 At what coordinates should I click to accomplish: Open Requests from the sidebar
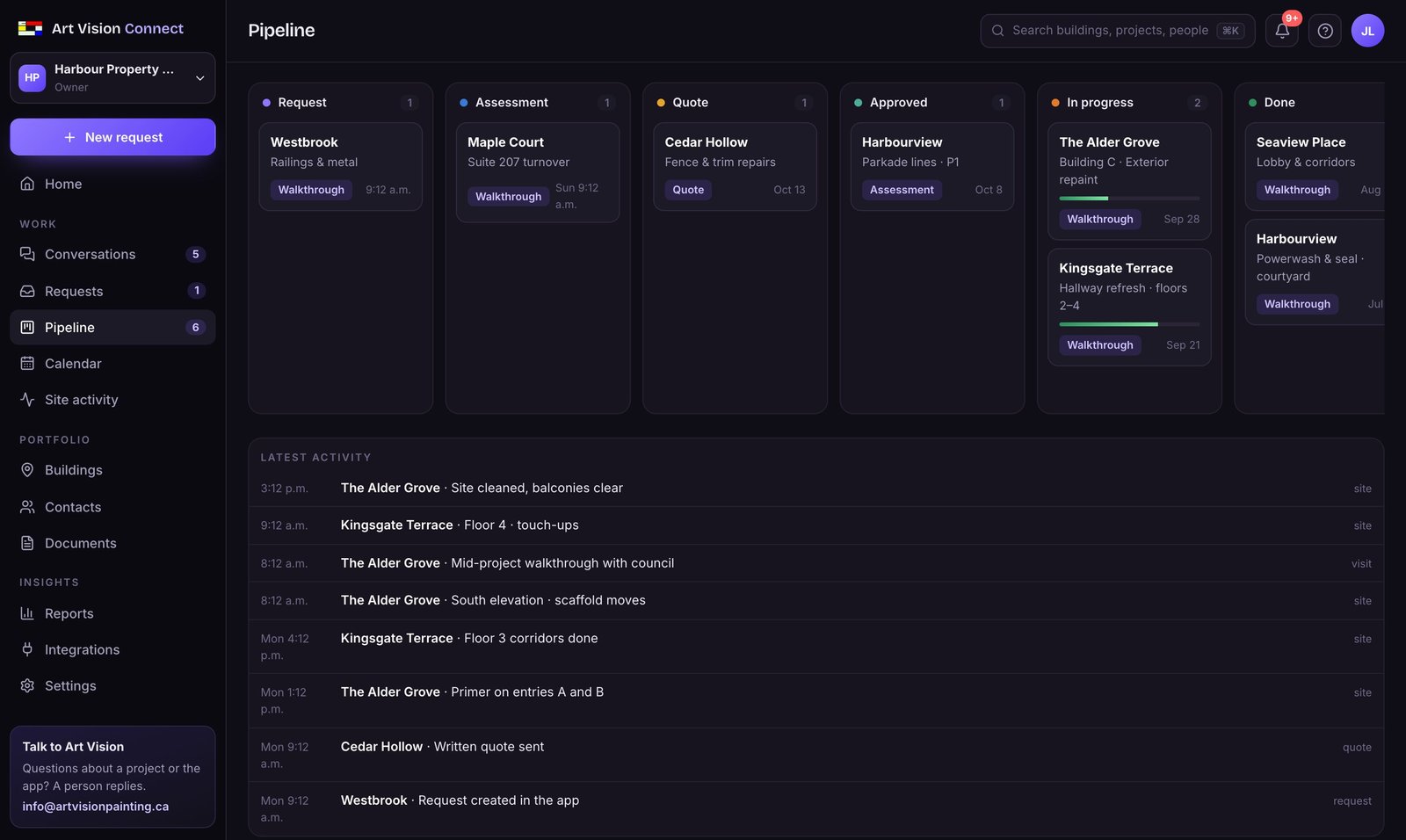pyautogui.click(x=112, y=291)
